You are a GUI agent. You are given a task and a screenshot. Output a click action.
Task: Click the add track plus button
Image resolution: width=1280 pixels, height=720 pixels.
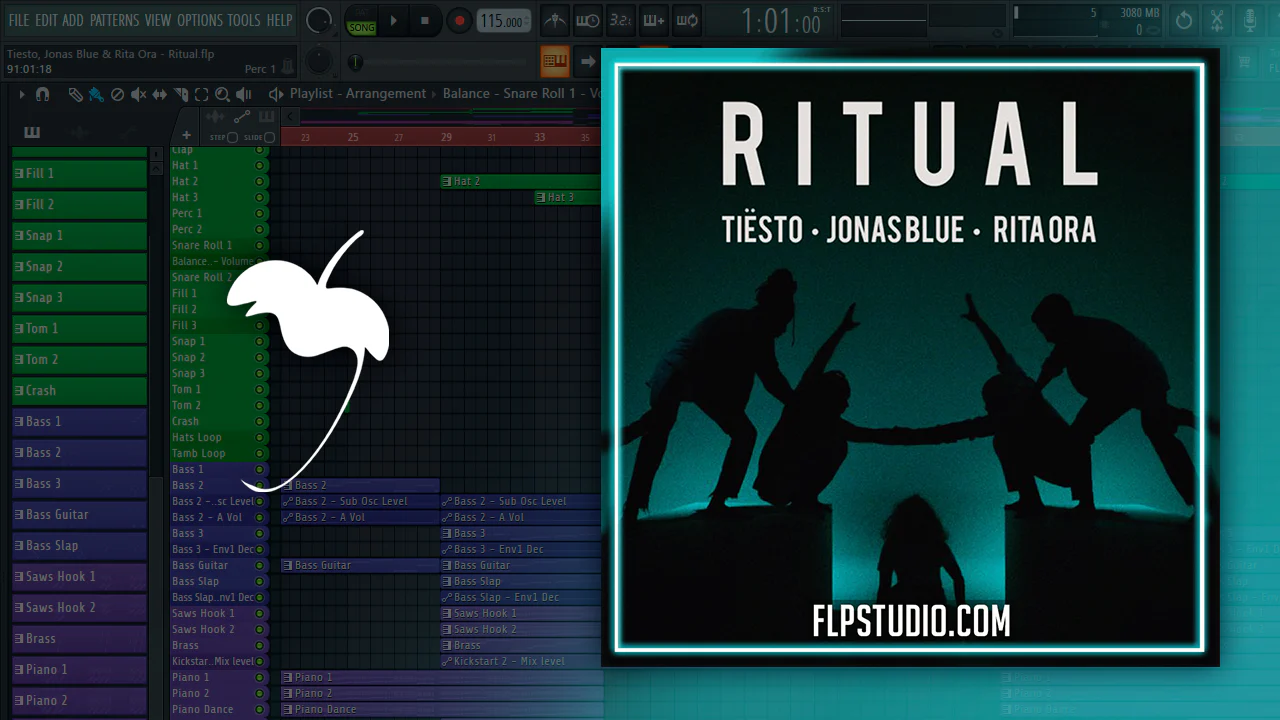pos(186,135)
